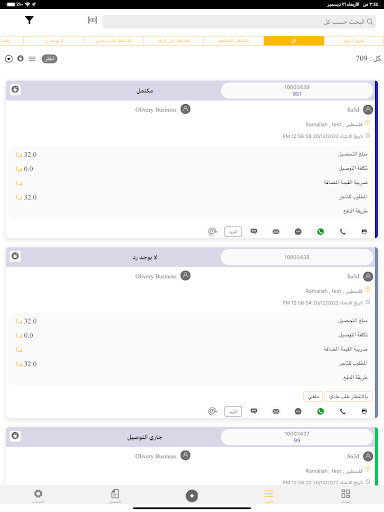Open the filter funnel icon
Screen dimensions: 384x512
(x=29, y=20)
